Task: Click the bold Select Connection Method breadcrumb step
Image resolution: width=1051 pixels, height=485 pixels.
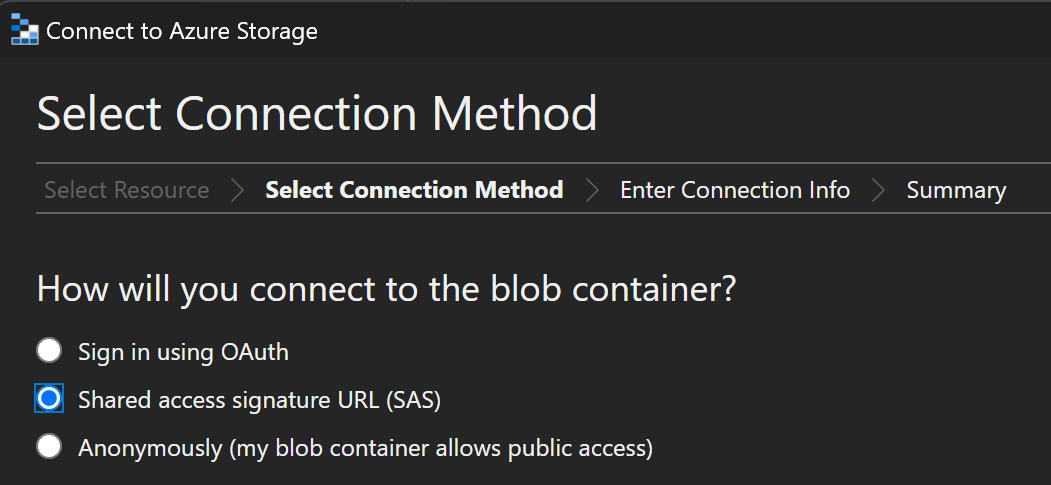Action: coord(414,190)
